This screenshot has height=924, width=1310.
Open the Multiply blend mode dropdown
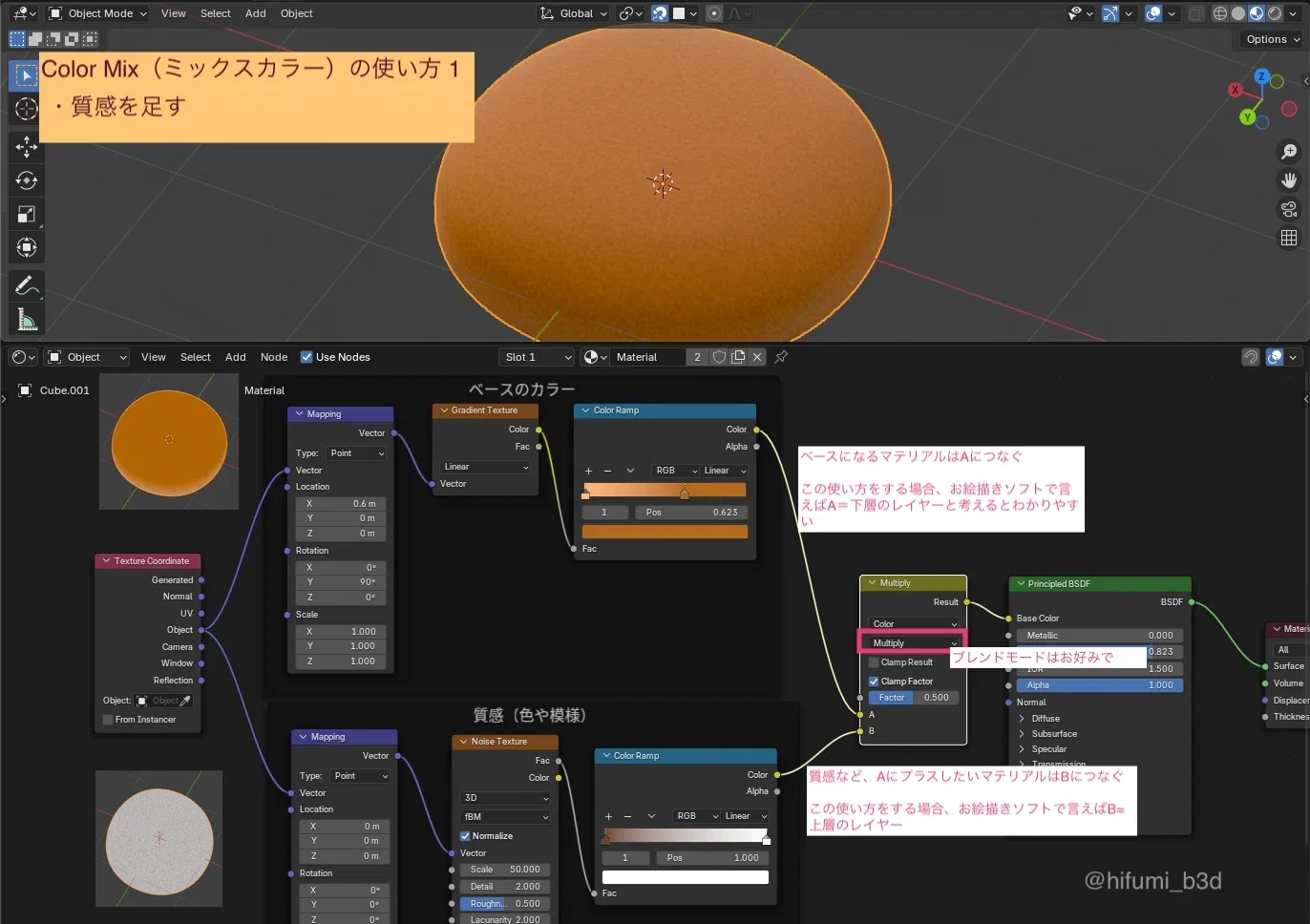(x=914, y=643)
